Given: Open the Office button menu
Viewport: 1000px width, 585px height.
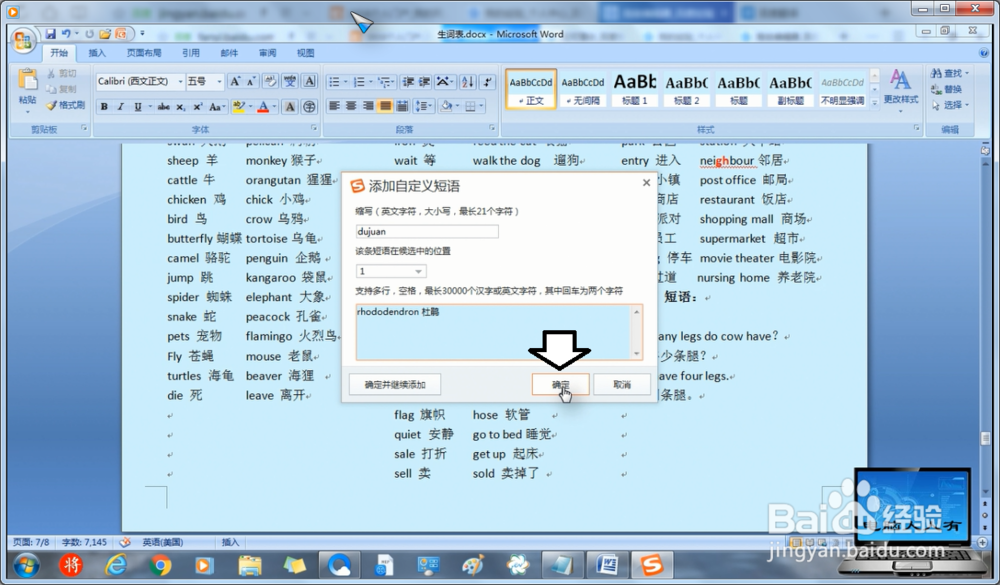Looking at the screenshot, I should coord(23,40).
